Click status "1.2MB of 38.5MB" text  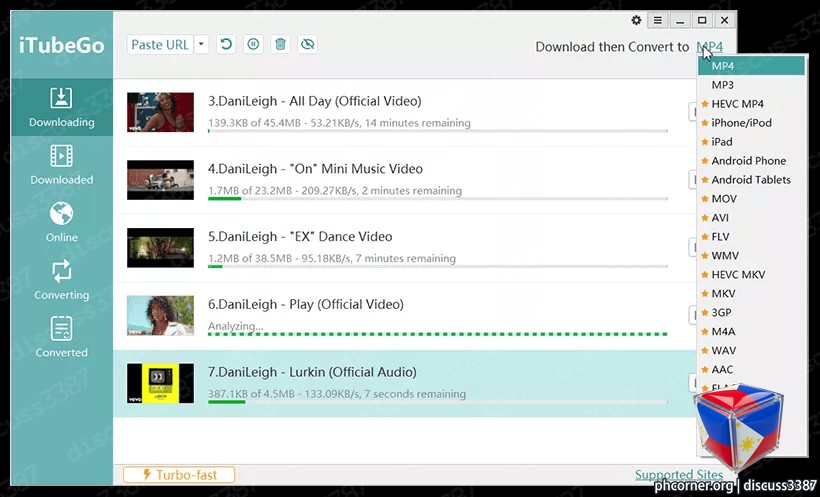pyautogui.click(x=250, y=258)
